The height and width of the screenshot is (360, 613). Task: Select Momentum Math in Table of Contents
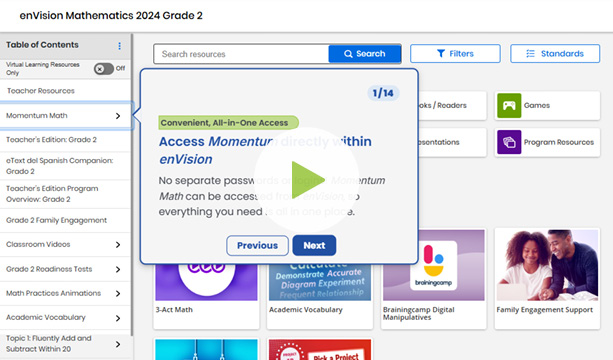click(37, 116)
